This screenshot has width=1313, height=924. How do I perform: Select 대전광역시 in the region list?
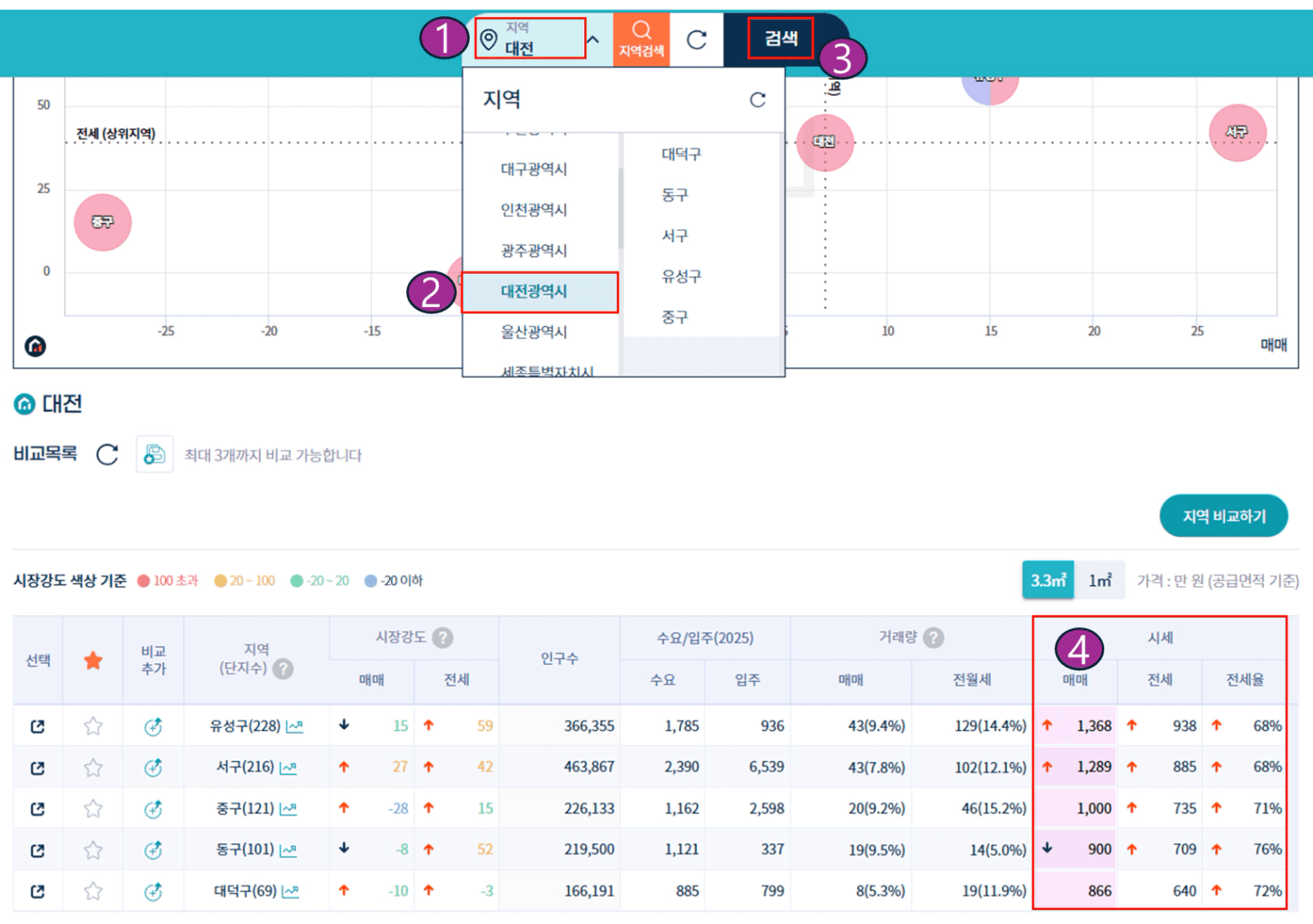(539, 292)
